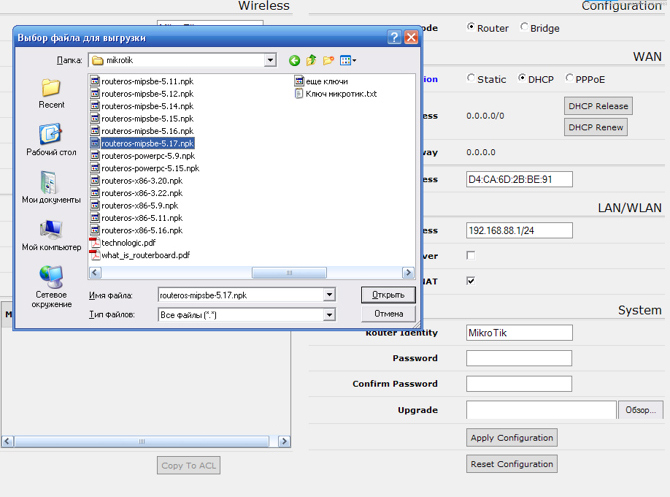Go up one folder level
Viewport: 670px width, 497px height.
[x=311, y=61]
